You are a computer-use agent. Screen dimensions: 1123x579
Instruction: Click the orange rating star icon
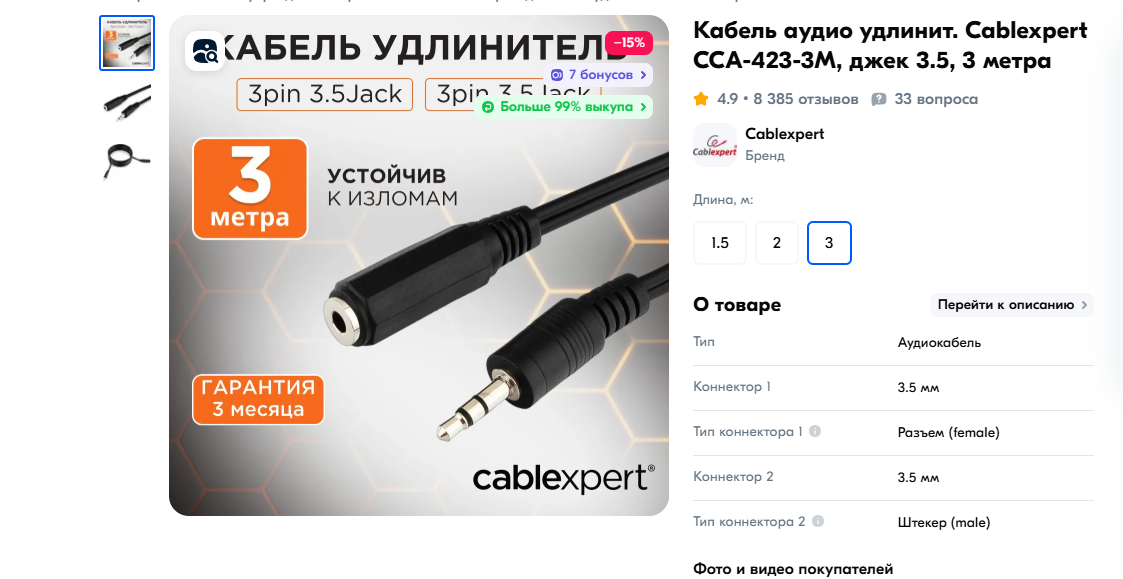click(x=701, y=99)
